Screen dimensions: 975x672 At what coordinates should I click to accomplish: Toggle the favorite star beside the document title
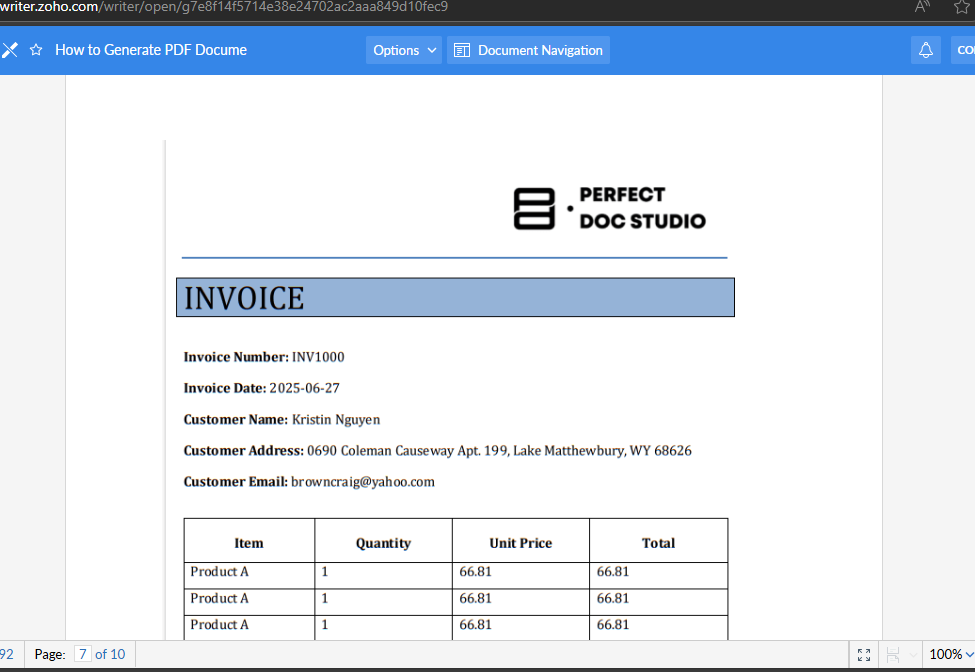[36, 49]
